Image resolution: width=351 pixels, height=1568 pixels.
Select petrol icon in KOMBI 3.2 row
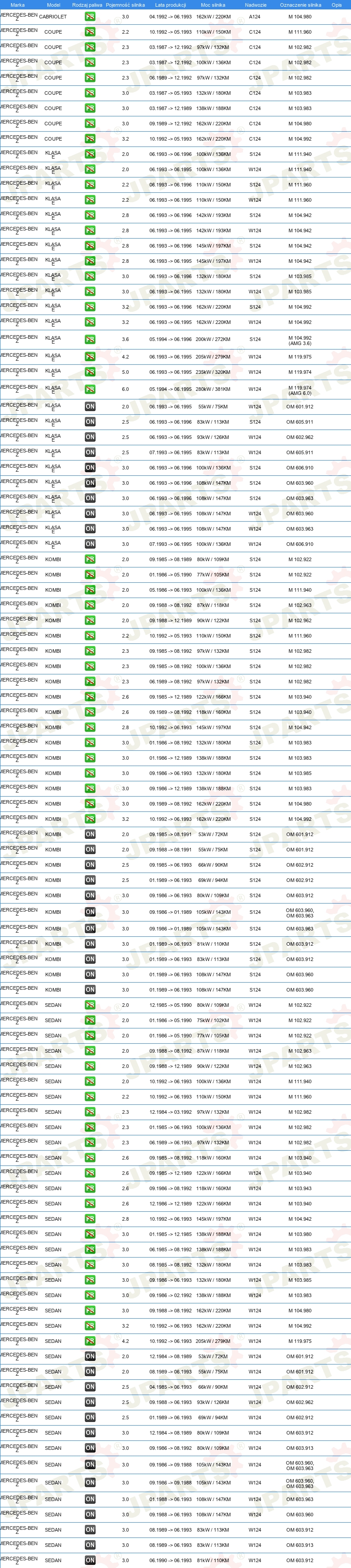tap(90, 819)
